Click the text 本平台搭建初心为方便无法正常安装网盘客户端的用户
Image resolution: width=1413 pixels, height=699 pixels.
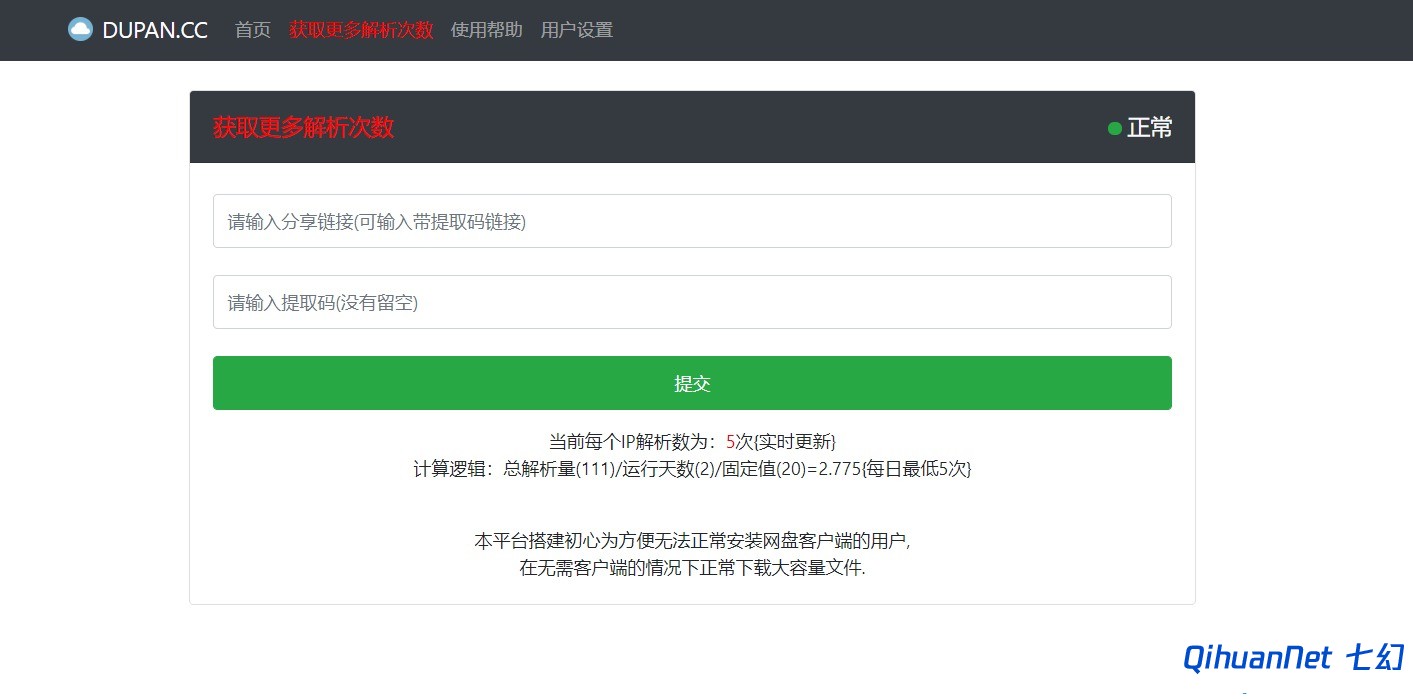coord(692,541)
